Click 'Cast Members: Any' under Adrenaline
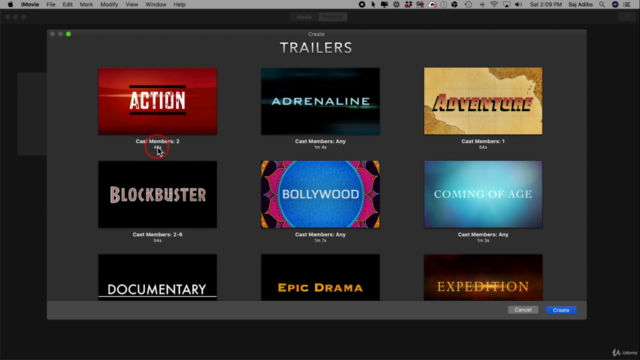The width and height of the screenshot is (640, 360). [320, 141]
